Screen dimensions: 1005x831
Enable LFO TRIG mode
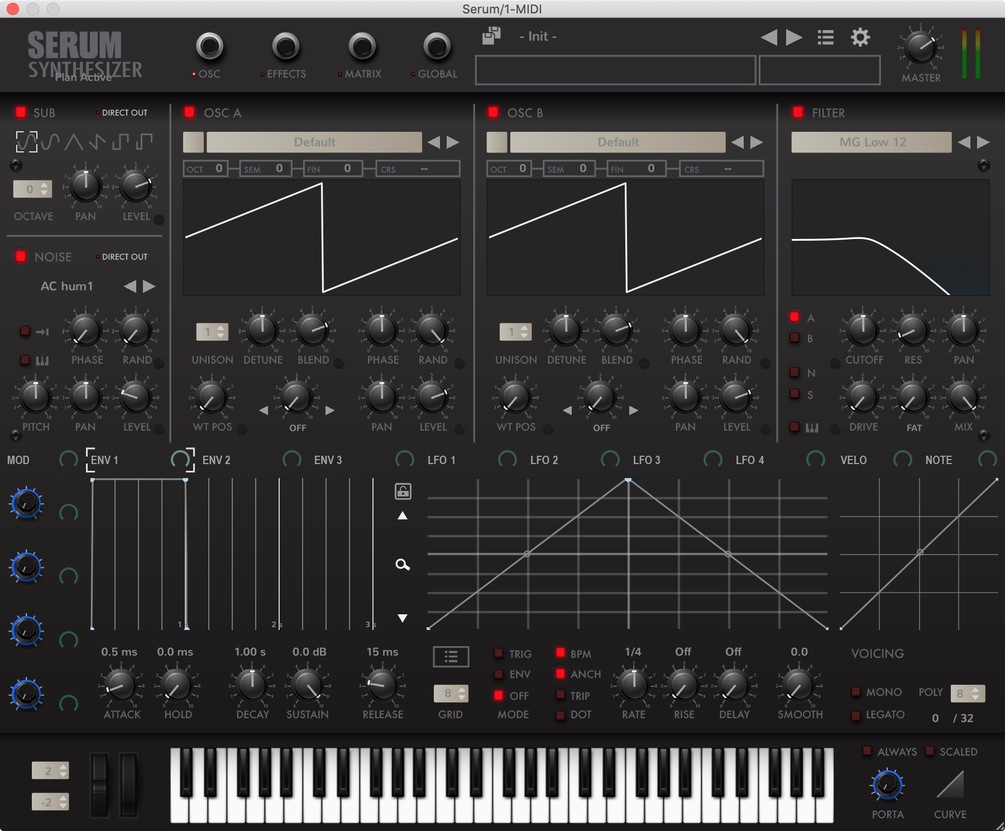pyautogui.click(x=498, y=654)
